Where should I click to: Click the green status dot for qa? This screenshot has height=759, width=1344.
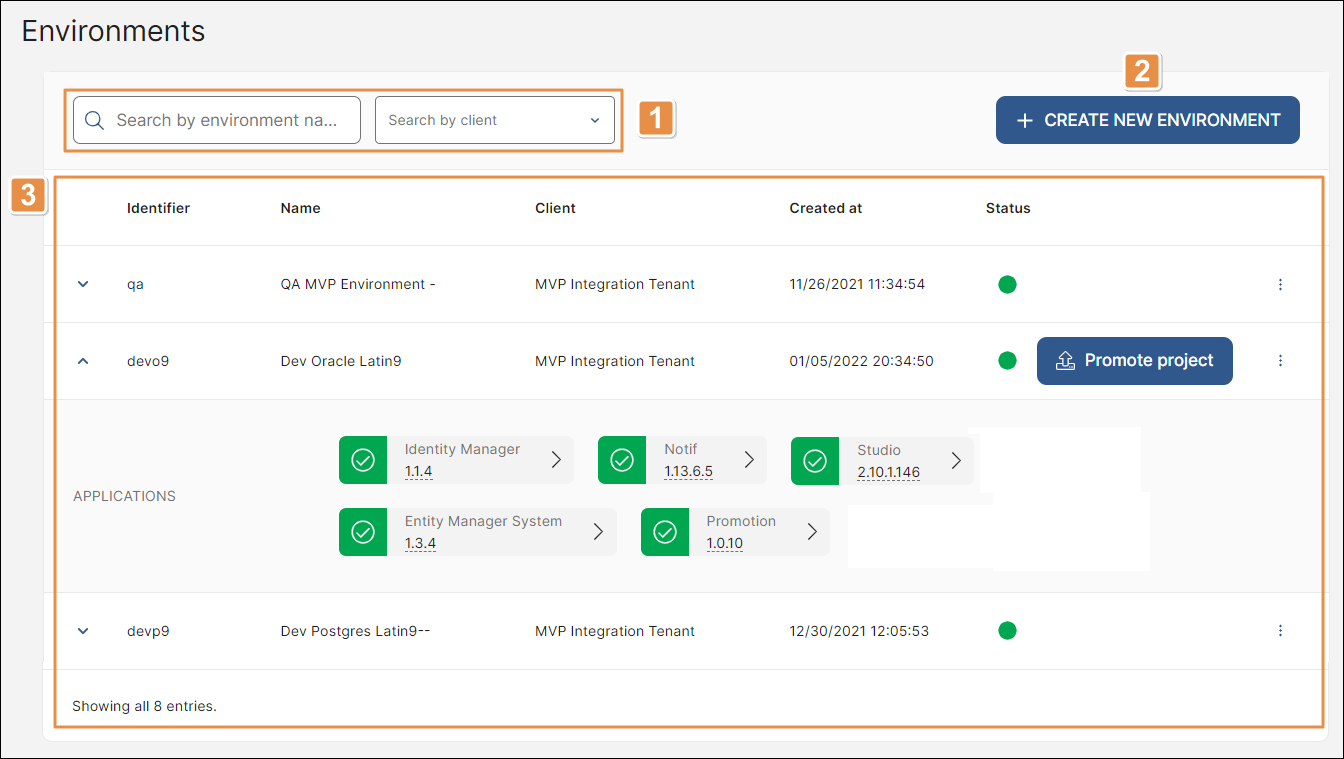click(x=1007, y=285)
